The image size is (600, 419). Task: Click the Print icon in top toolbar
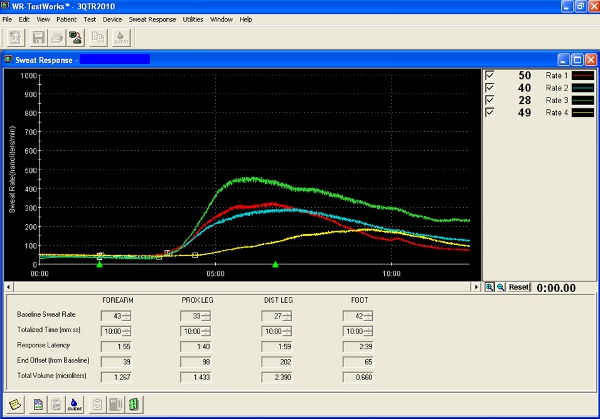click(57, 37)
